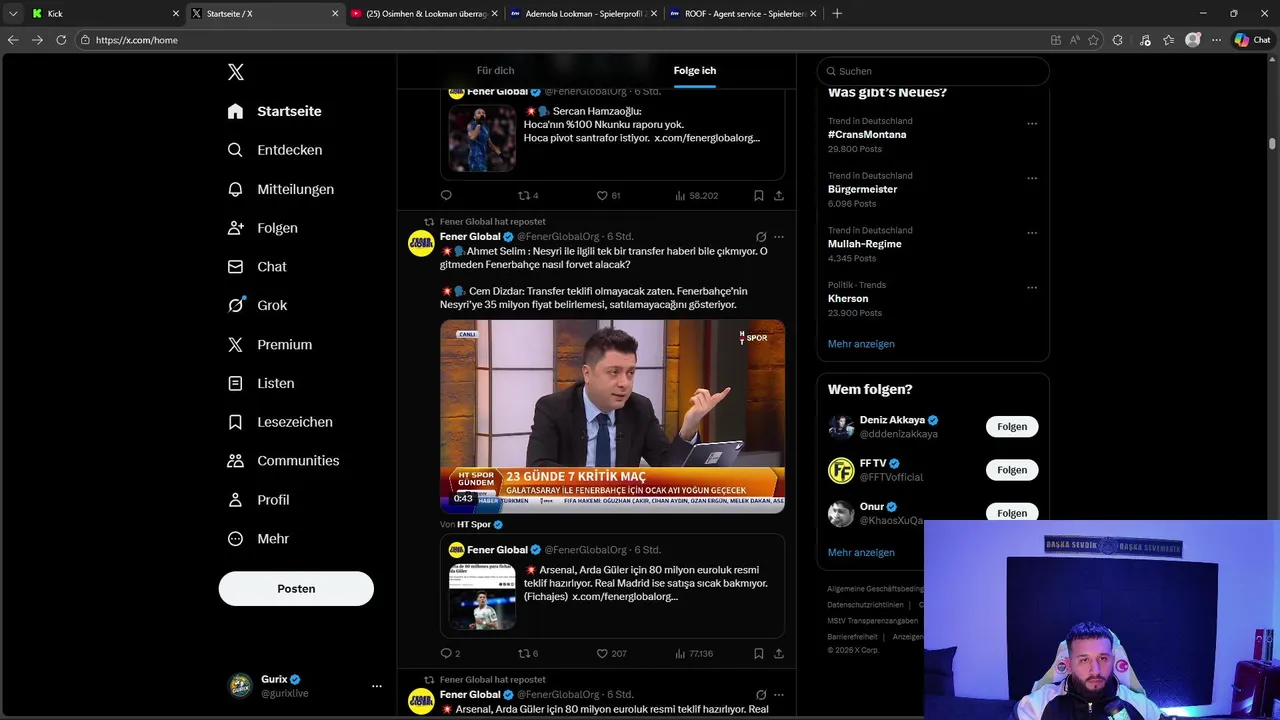Switch to the Für dich tab

point(496,71)
